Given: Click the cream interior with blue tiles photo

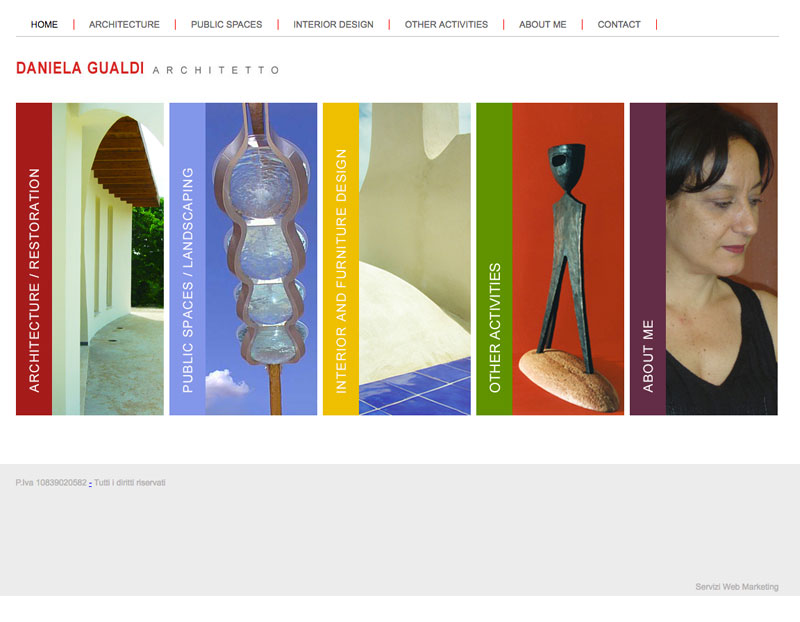Looking at the screenshot, I should [415, 259].
